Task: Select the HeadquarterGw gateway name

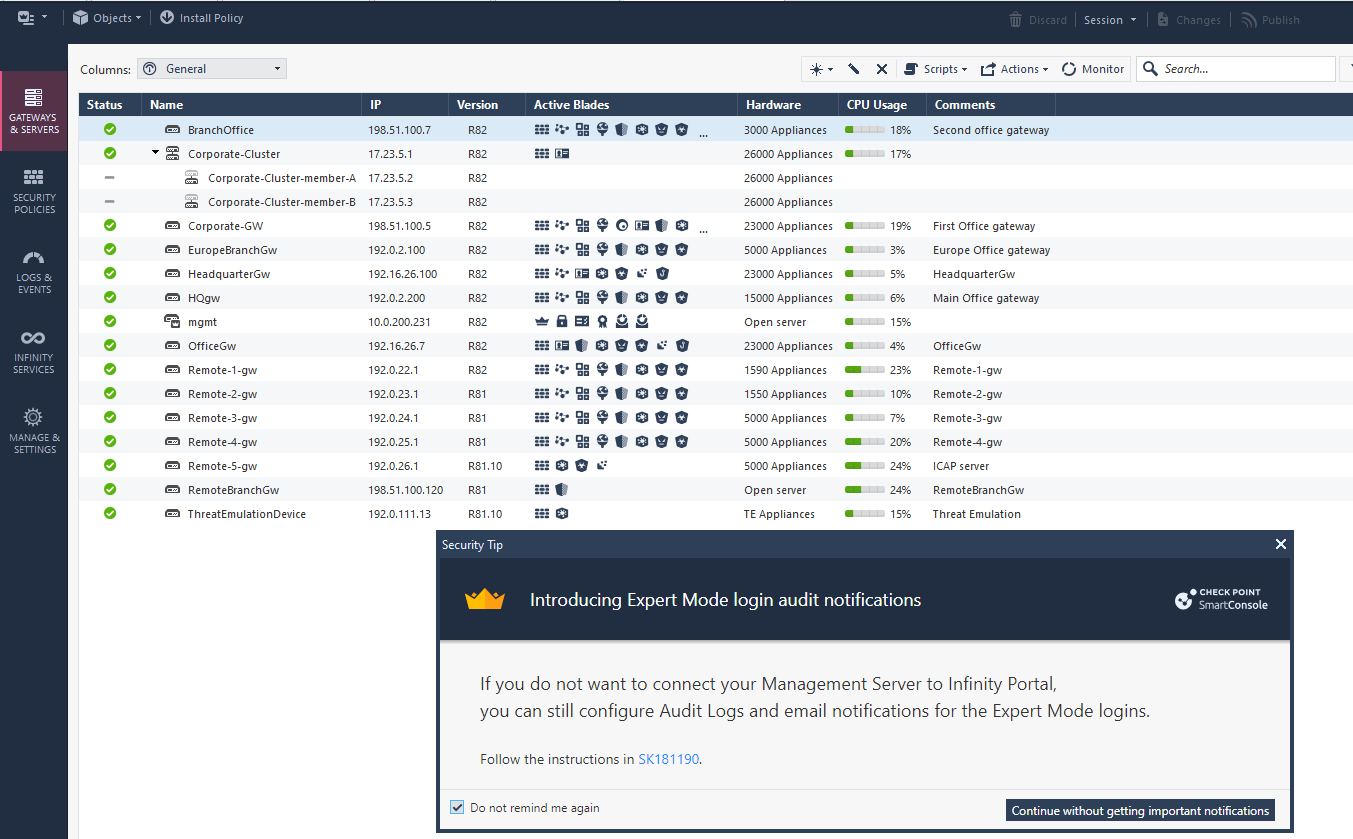Action: tap(229, 274)
